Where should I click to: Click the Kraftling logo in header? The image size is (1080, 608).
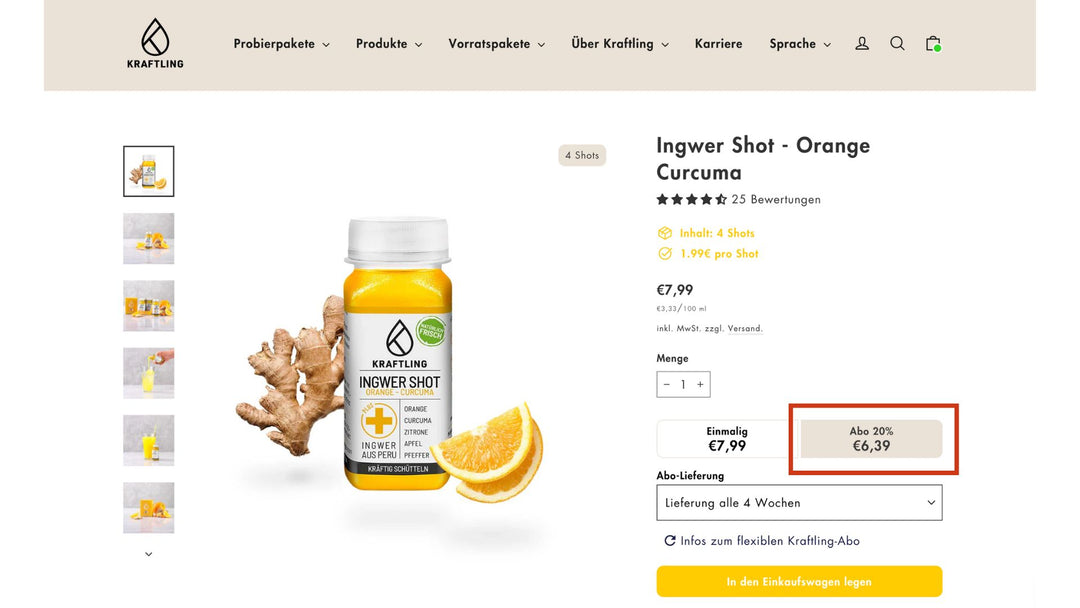coord(155,43)
